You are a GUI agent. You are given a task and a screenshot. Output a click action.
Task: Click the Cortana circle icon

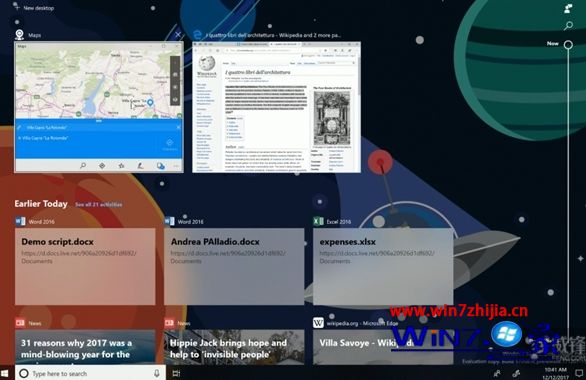pos(24,373)
